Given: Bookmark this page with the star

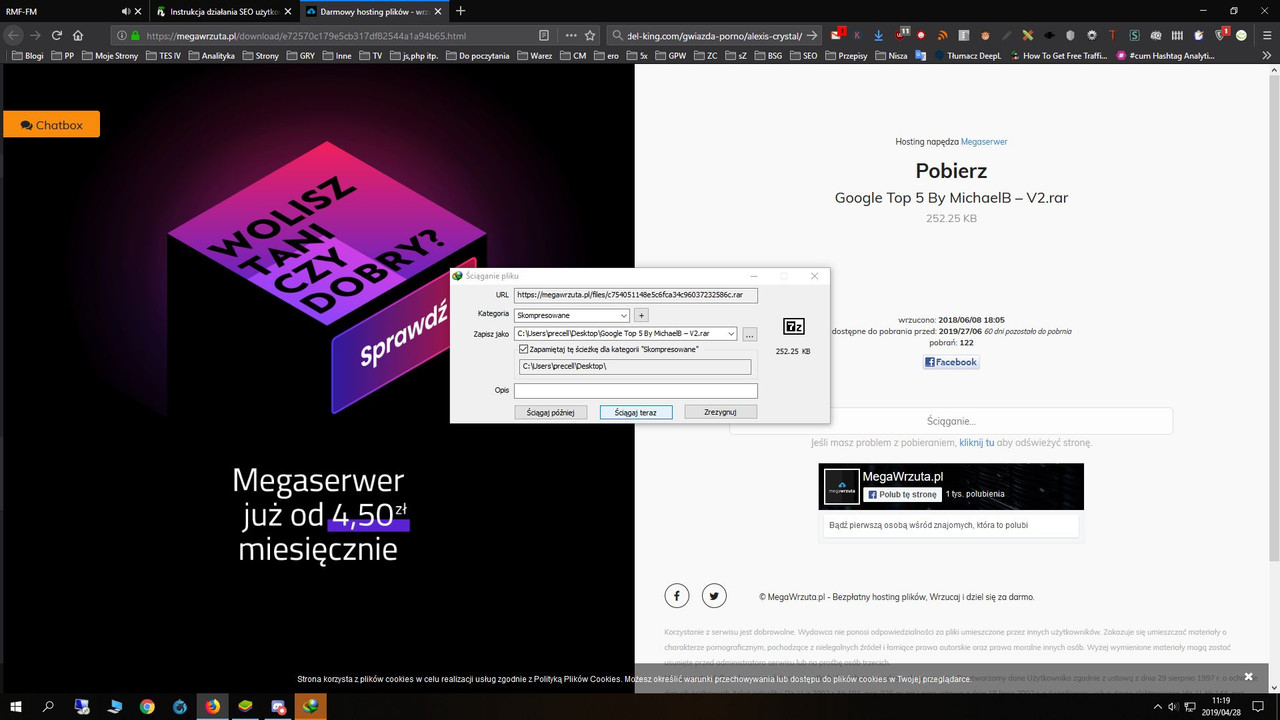Looking at the screenshot, I should click(592, 35).
